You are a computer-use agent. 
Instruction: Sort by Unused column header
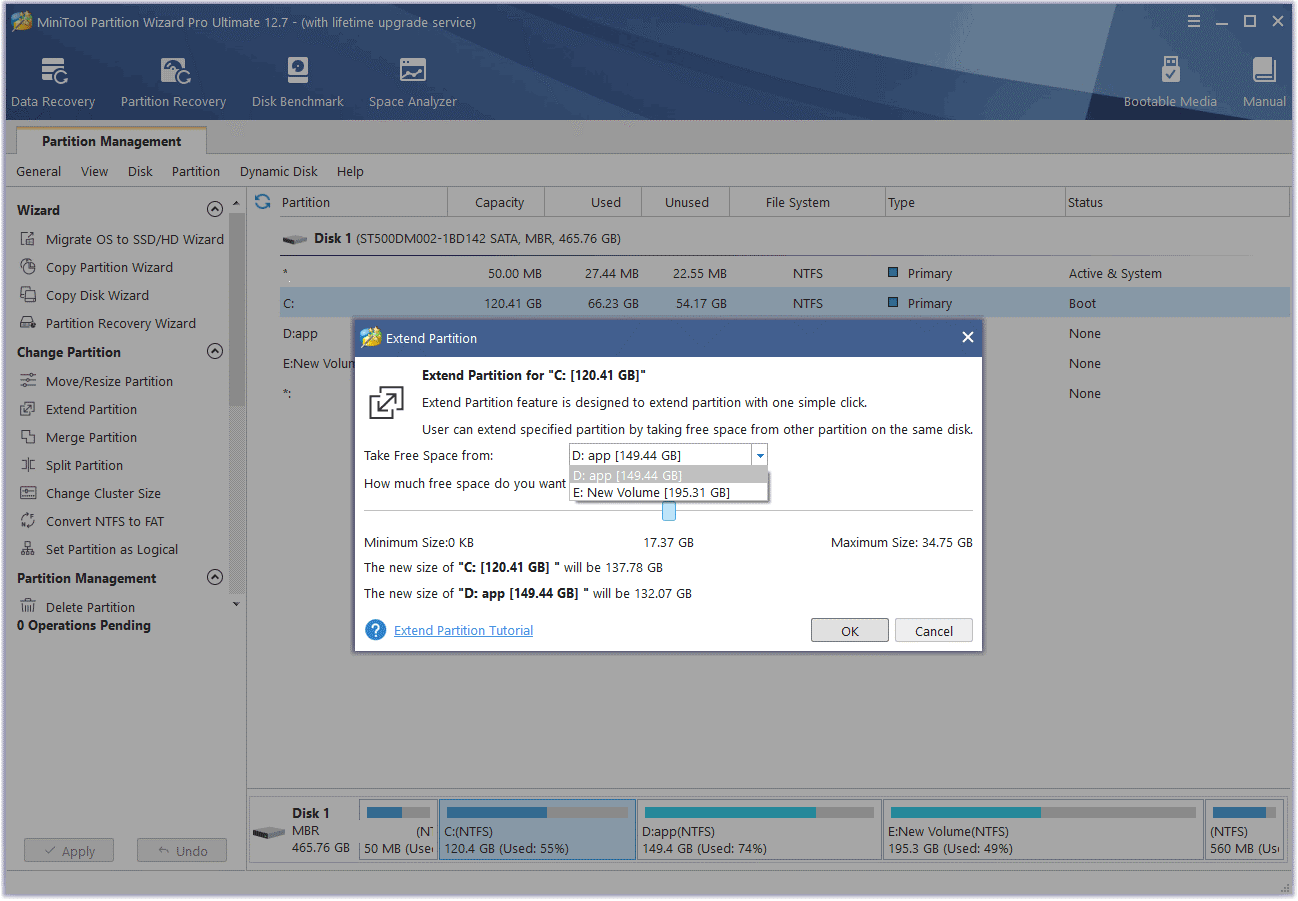click(x=687, y=202)
